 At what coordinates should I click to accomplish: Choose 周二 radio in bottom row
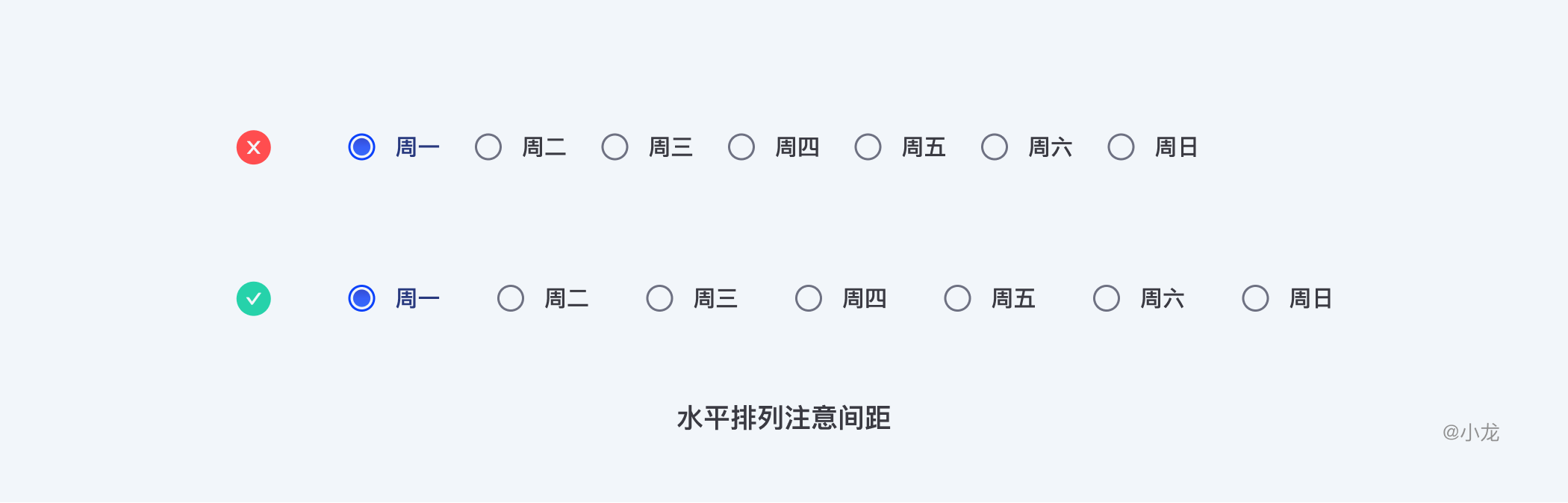point(511,299)
